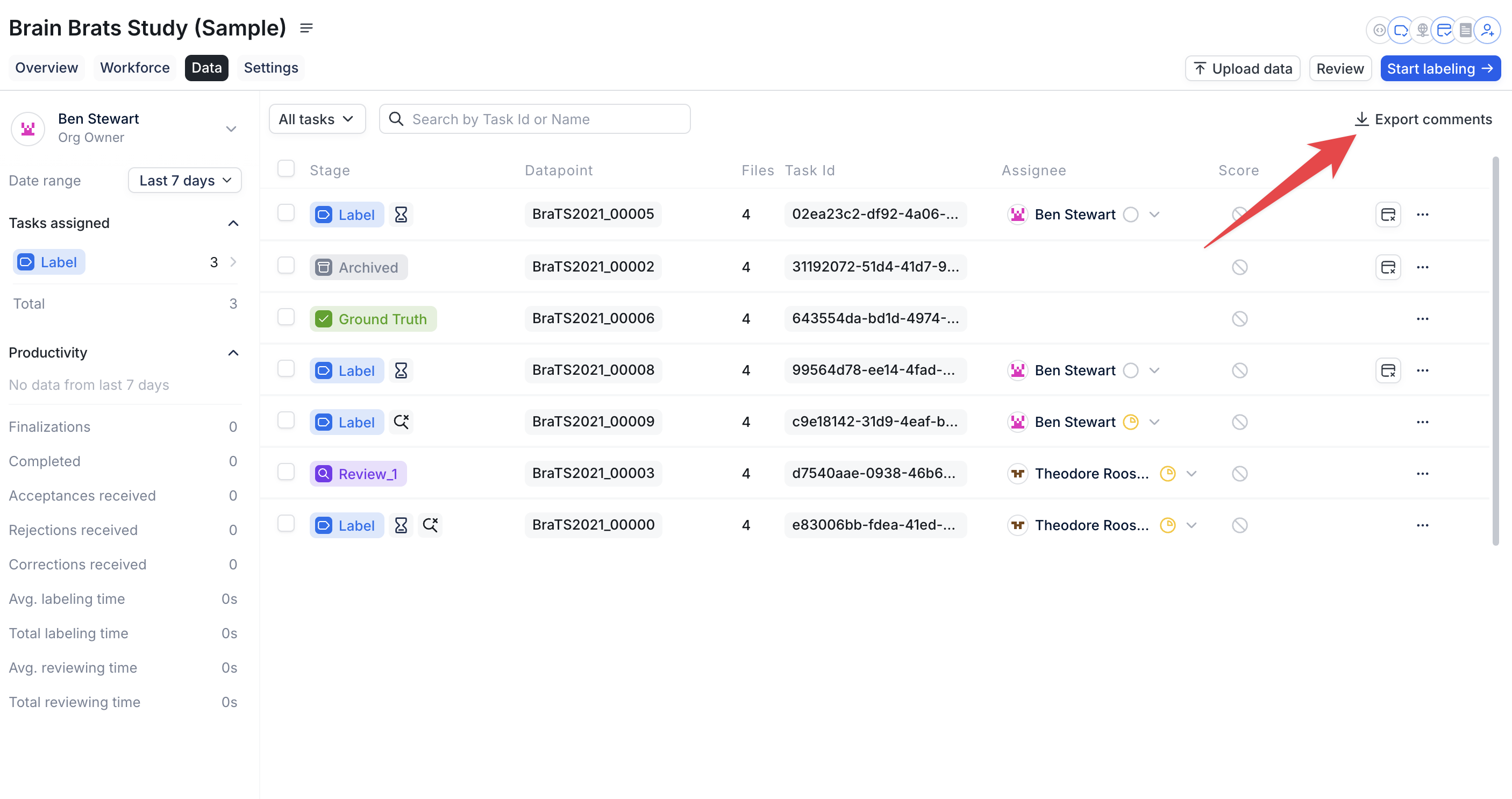This screenshot has width=1512, height=799.
Task: Open more options for BraTS2021_00002 row
Action: pyautogui.click(x=1422, y=267)
